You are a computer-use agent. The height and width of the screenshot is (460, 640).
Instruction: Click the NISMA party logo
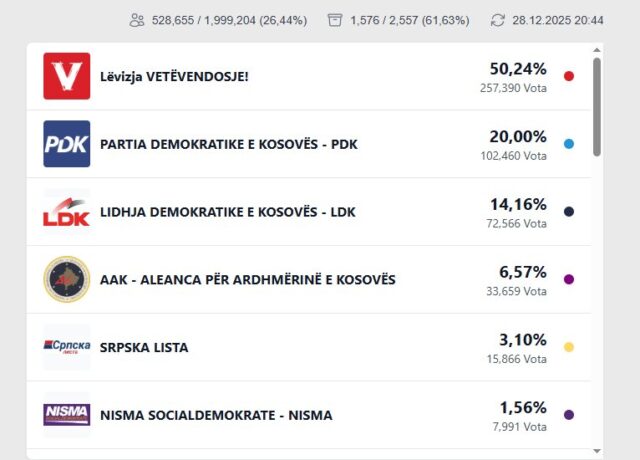point(67,414)
